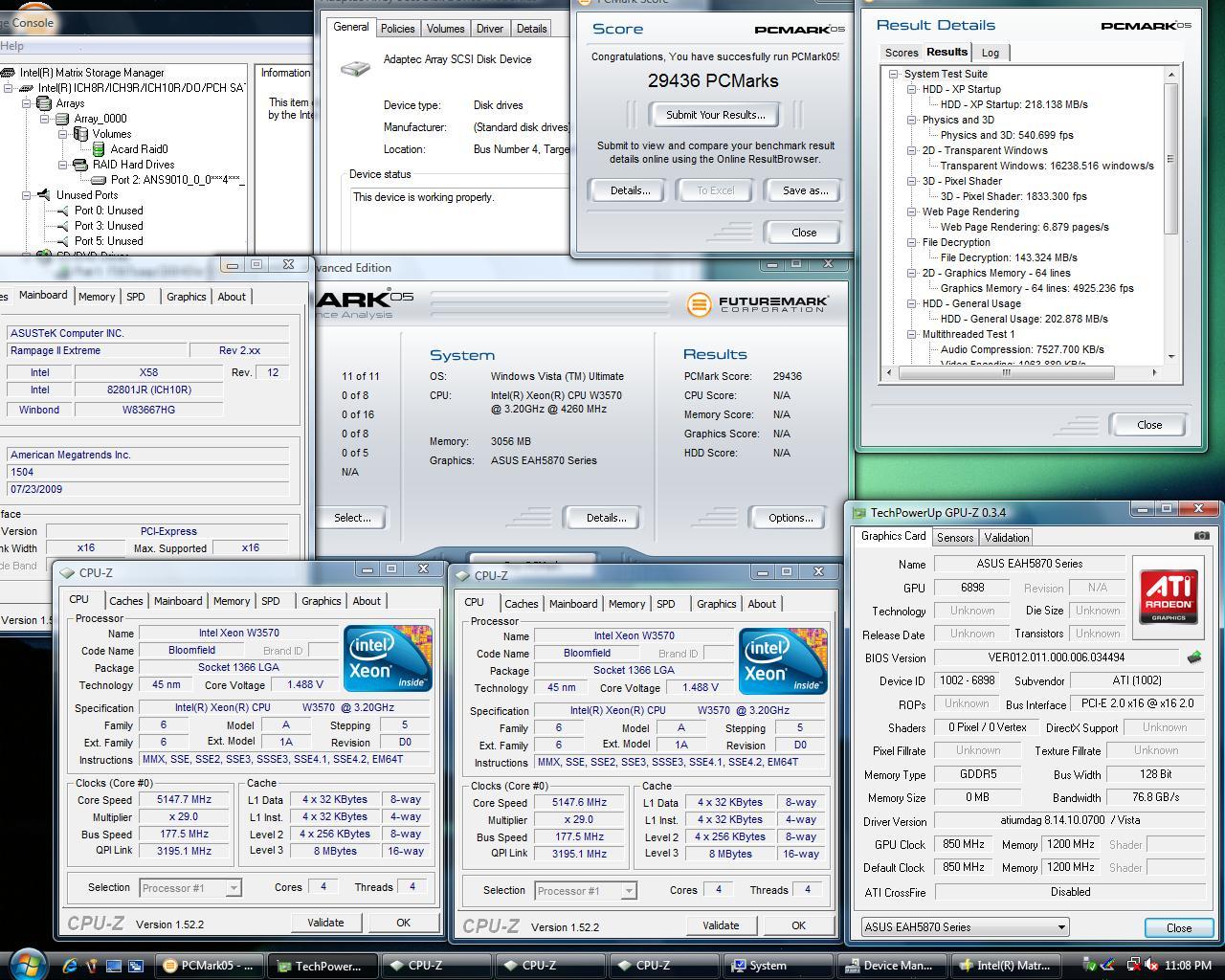Open SPD tab in right CPU-Z window

pos(666,604)
